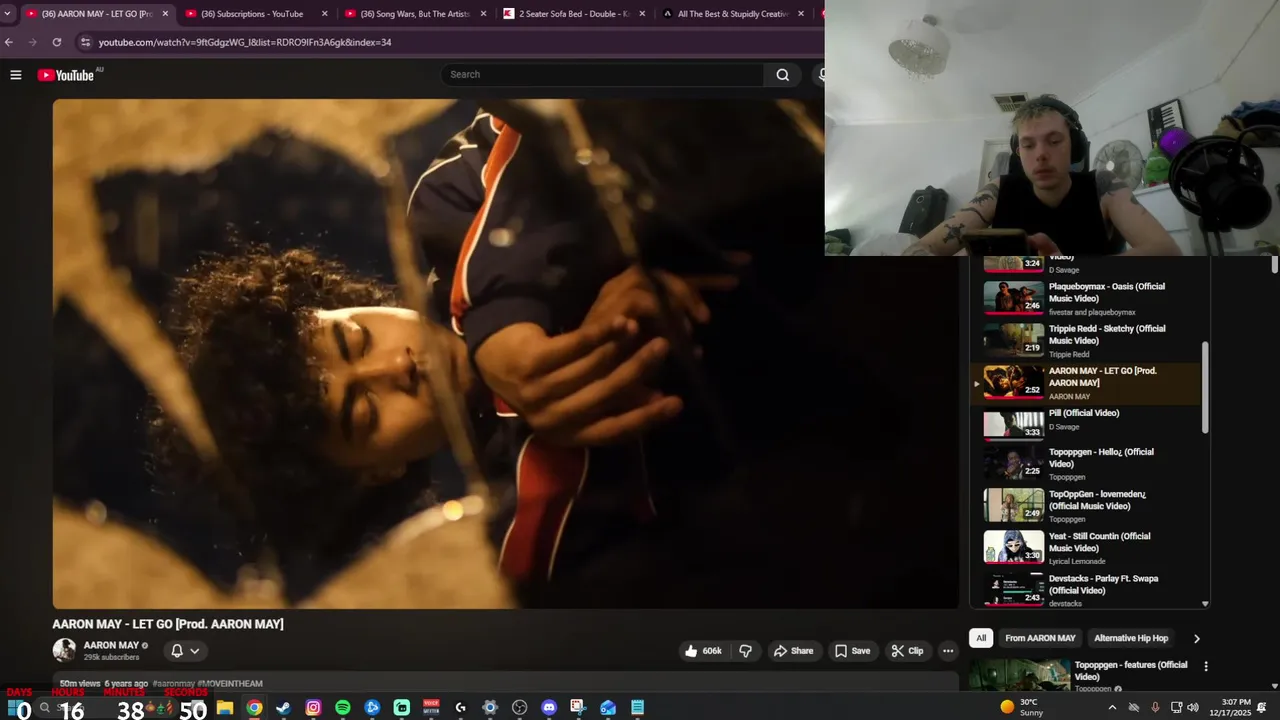Go forward in Chrome history

[x=32, y=42]
